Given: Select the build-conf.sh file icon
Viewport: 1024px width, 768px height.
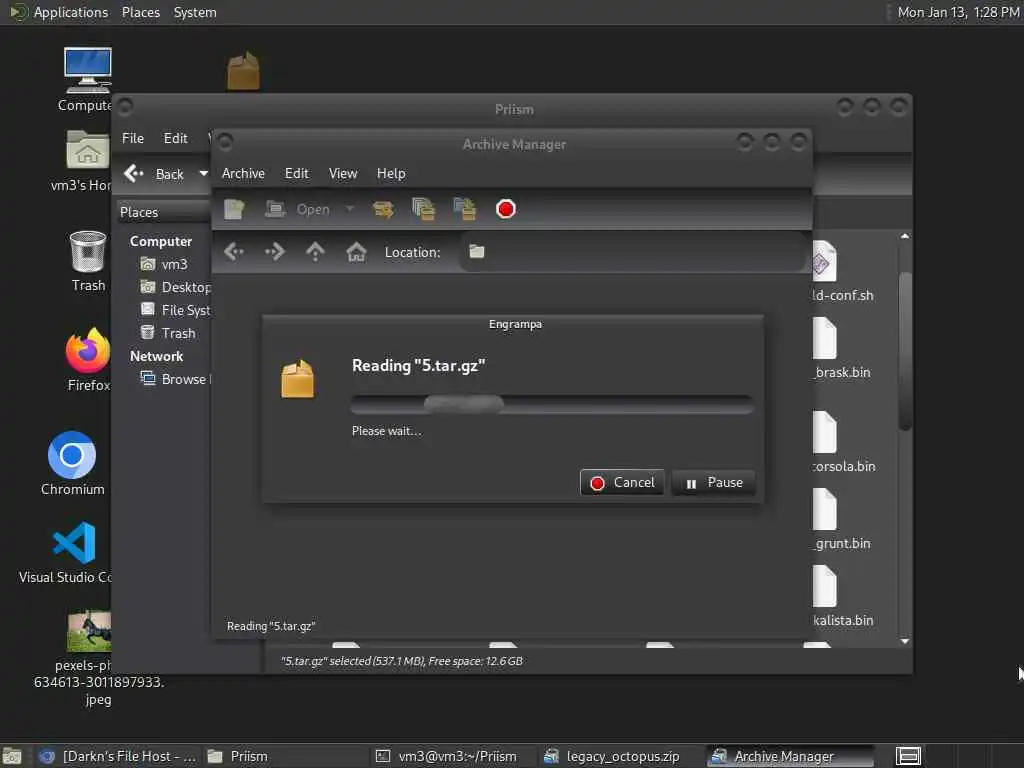Looking at the screenshot, I should click(x=824, y=261).
